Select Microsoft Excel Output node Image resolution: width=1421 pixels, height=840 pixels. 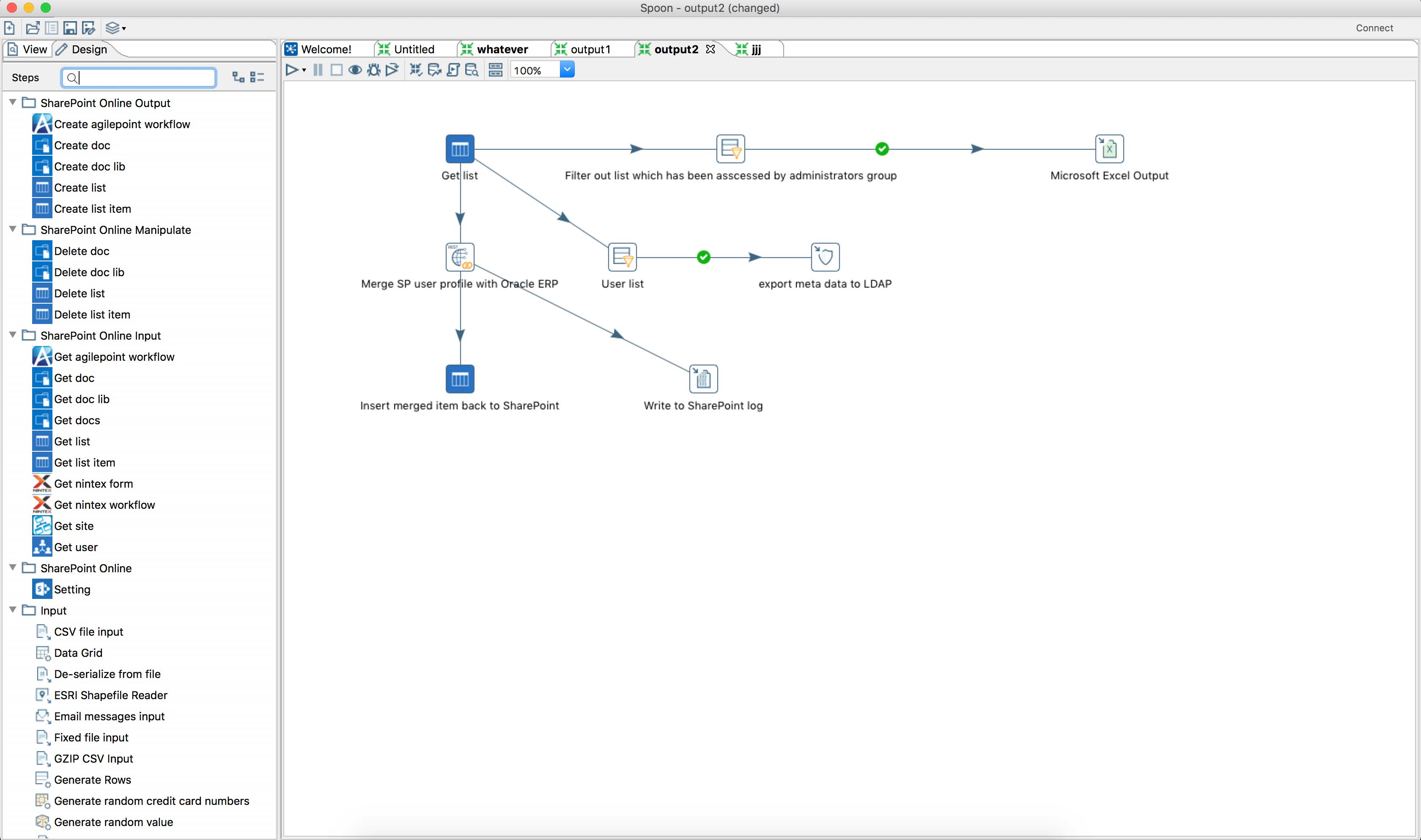(1109, 149)
